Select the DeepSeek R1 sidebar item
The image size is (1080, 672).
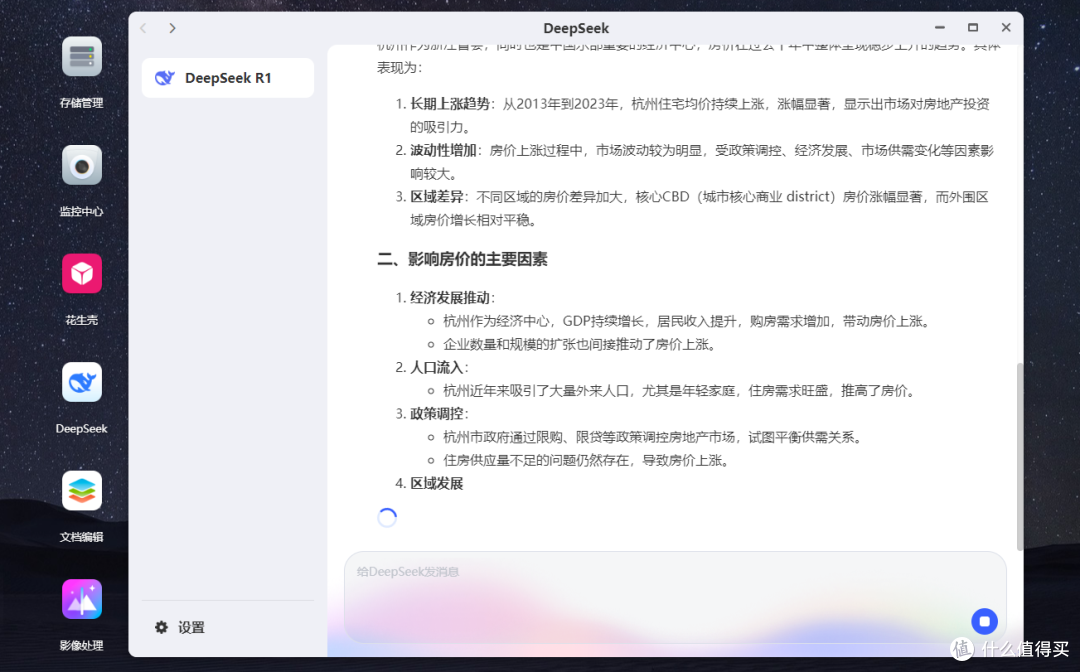coord(228,78)
